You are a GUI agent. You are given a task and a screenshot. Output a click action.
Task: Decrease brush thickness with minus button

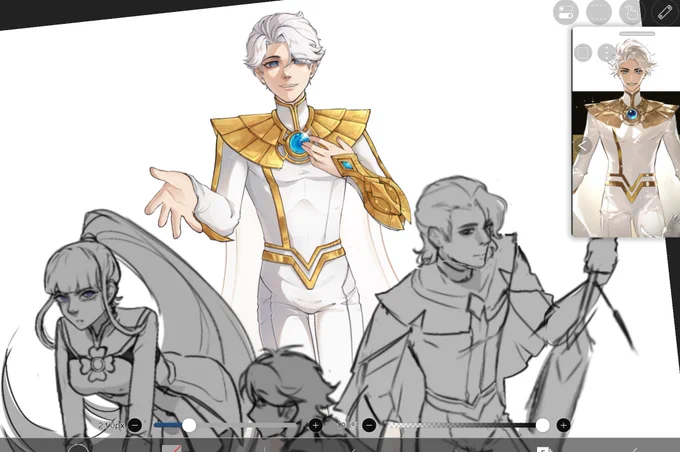tap(135, 425)
